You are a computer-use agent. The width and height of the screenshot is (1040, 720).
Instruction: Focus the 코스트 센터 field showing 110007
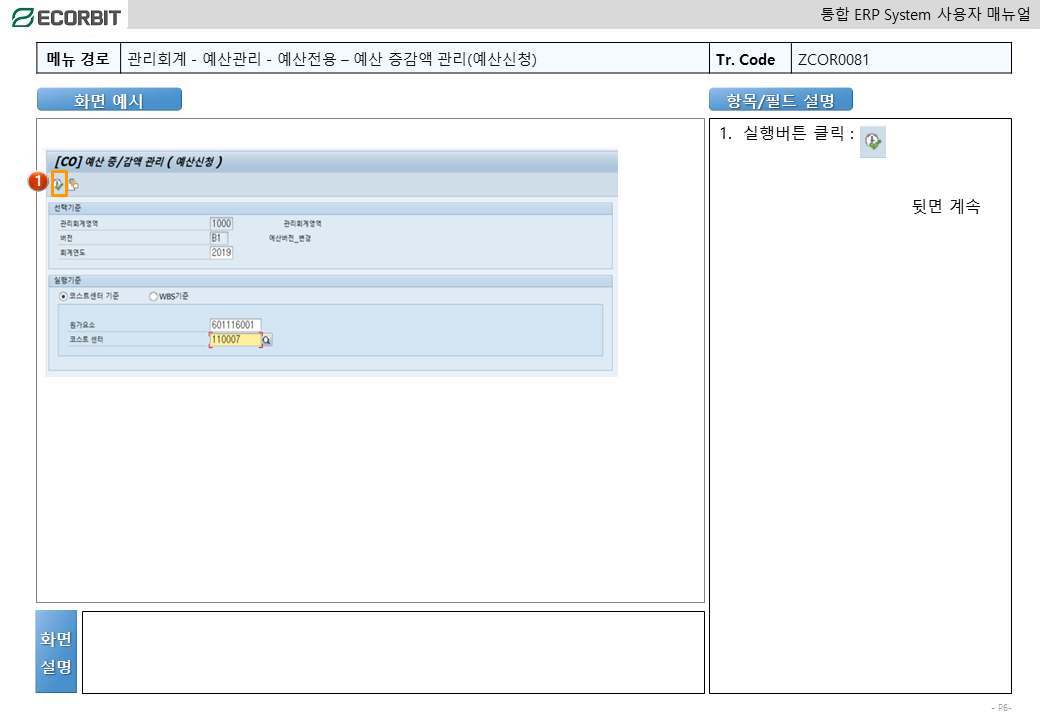tap(234, 340)
